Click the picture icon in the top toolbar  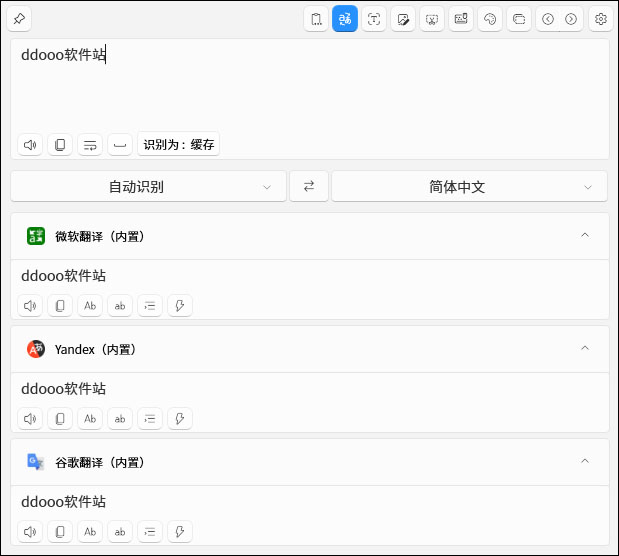pos(461,19)
